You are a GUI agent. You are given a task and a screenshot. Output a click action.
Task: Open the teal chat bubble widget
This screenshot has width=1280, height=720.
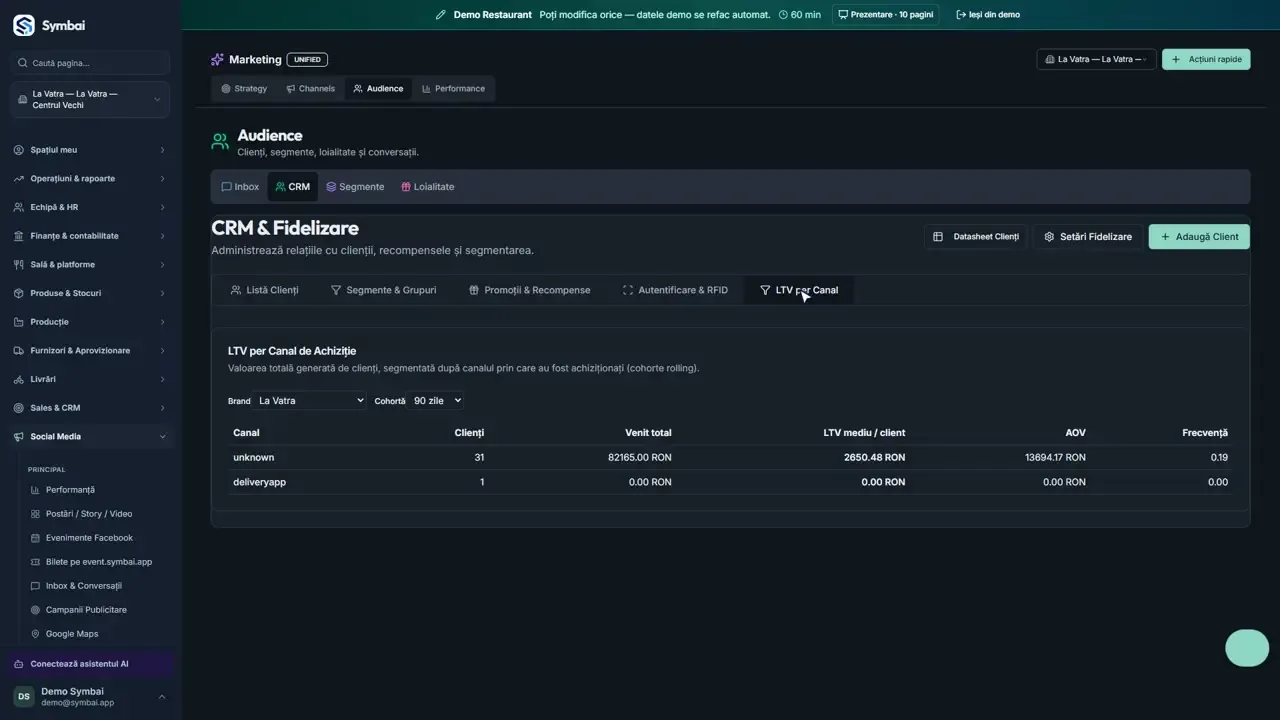(1247, 648)
